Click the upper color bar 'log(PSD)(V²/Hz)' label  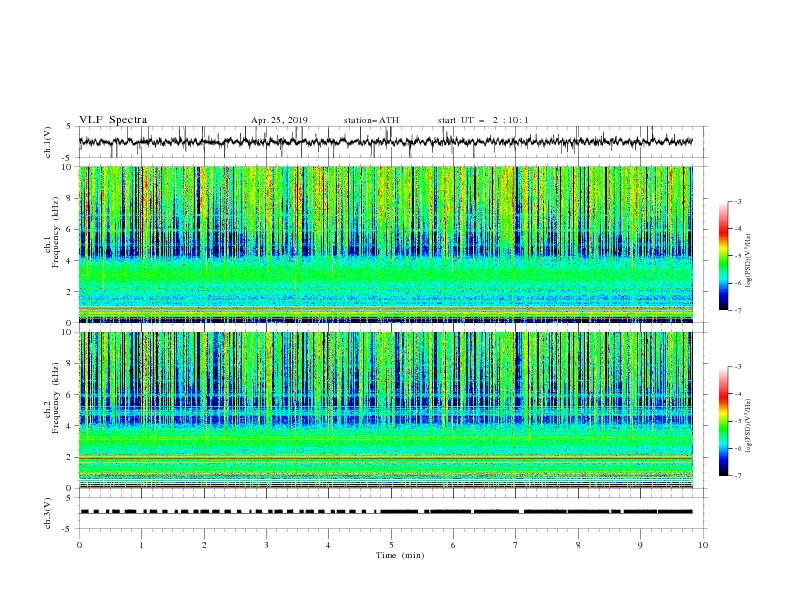point(749,261)
